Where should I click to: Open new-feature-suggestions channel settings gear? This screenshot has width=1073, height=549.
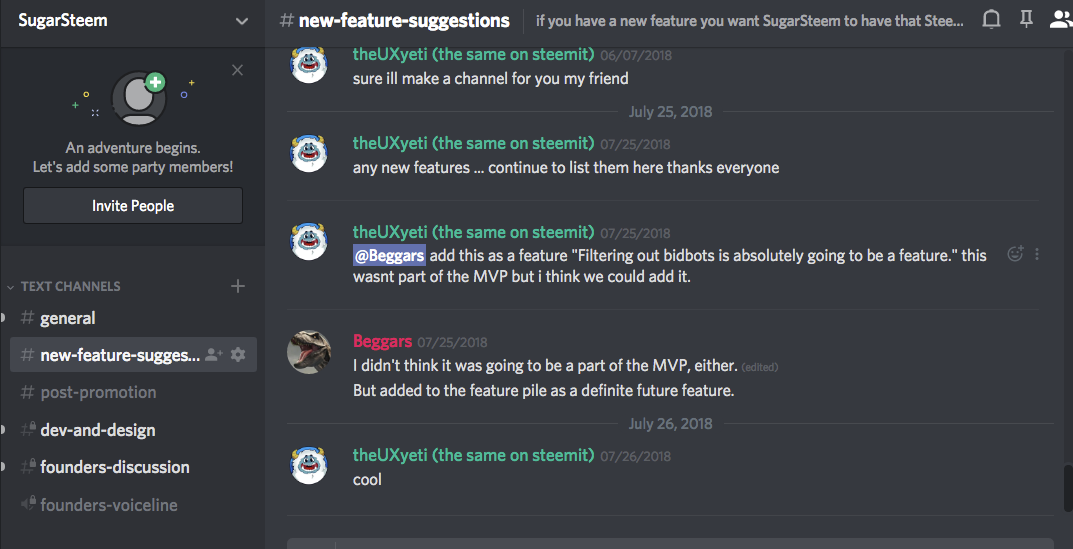point(237,355)
